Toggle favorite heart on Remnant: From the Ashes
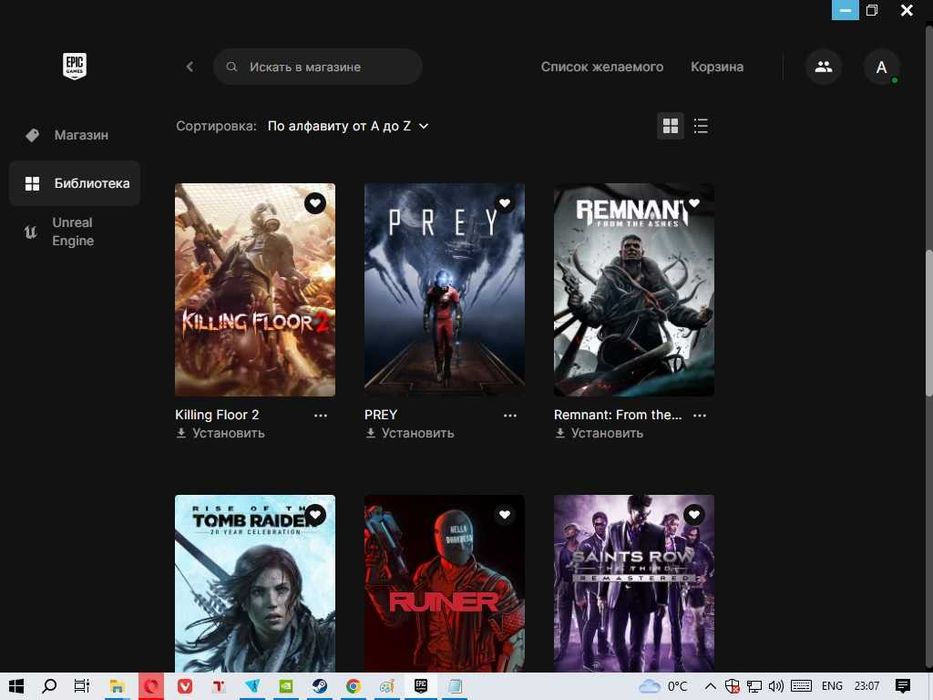Viewport: 933px width, 700px height. pyautogui.click(x=694, y=204)
